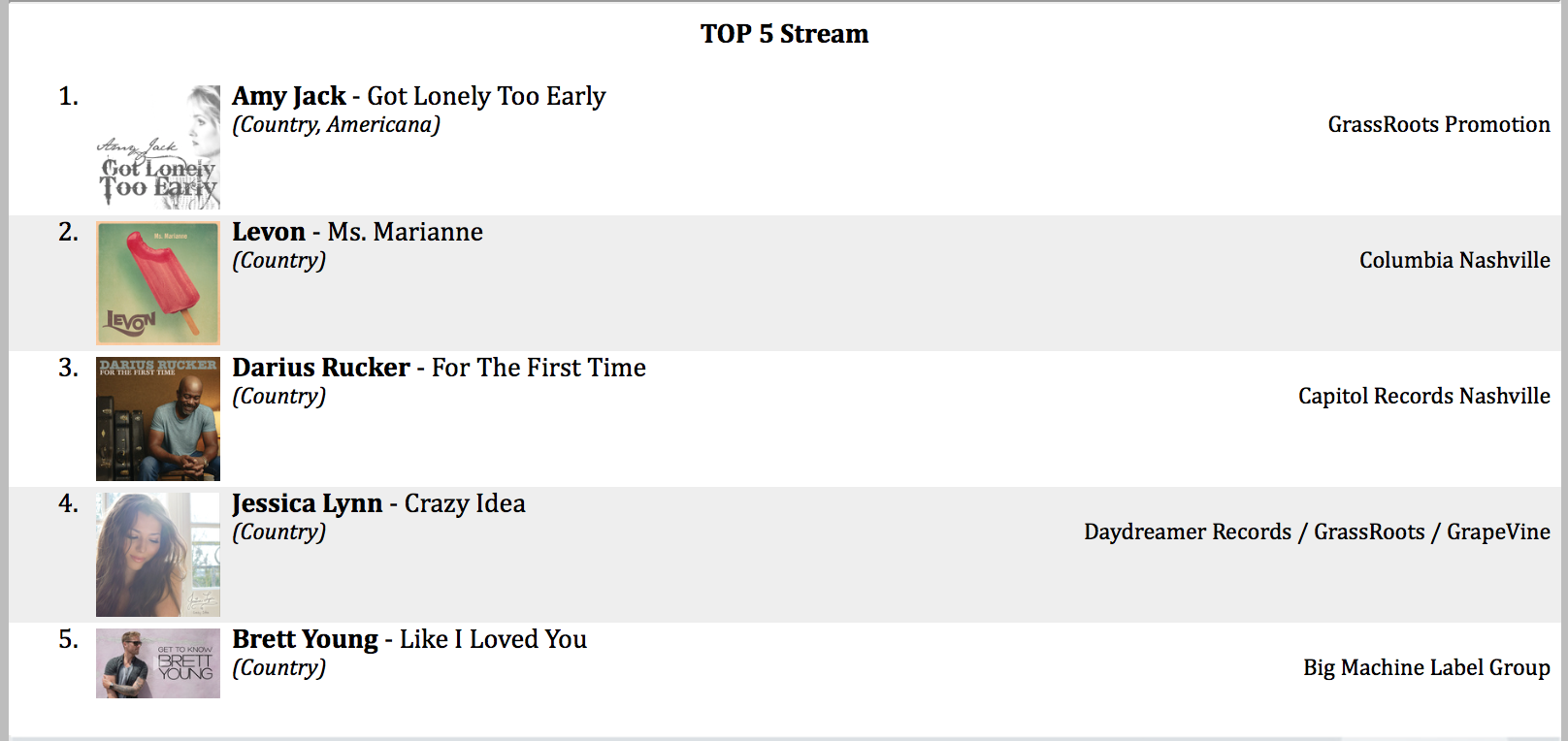Click the Darius Rucker artist name
Viewport: 1568px width, 741px height.
[321, 368]
